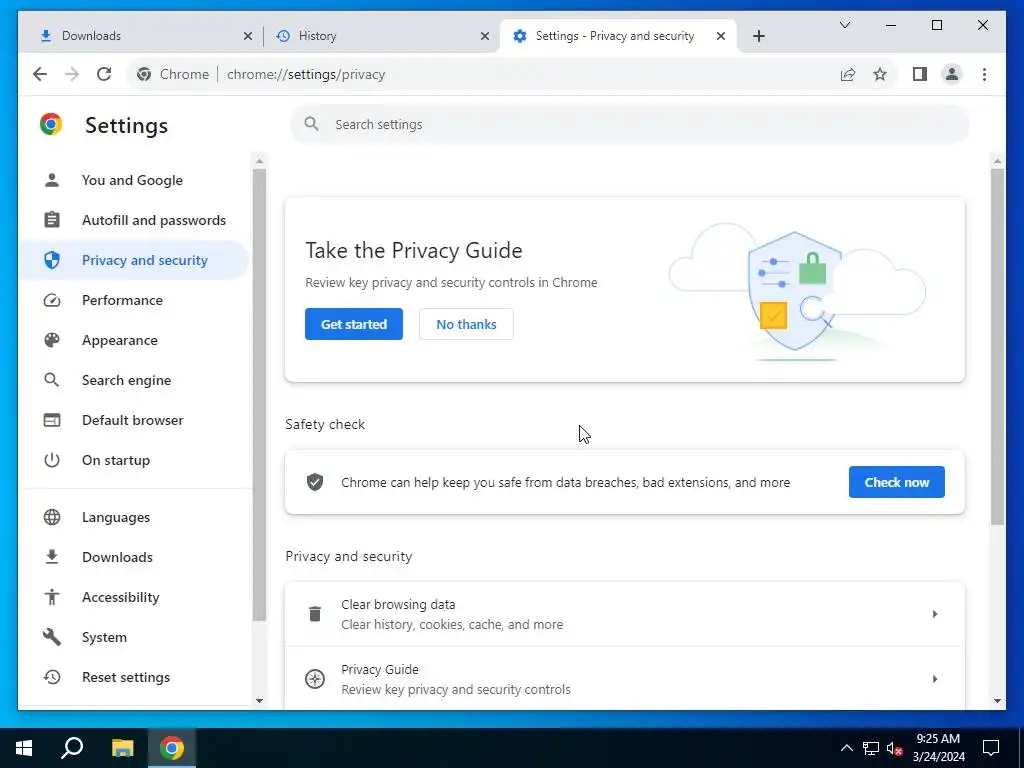Click the Accessibility figure icon

[52, 597]
